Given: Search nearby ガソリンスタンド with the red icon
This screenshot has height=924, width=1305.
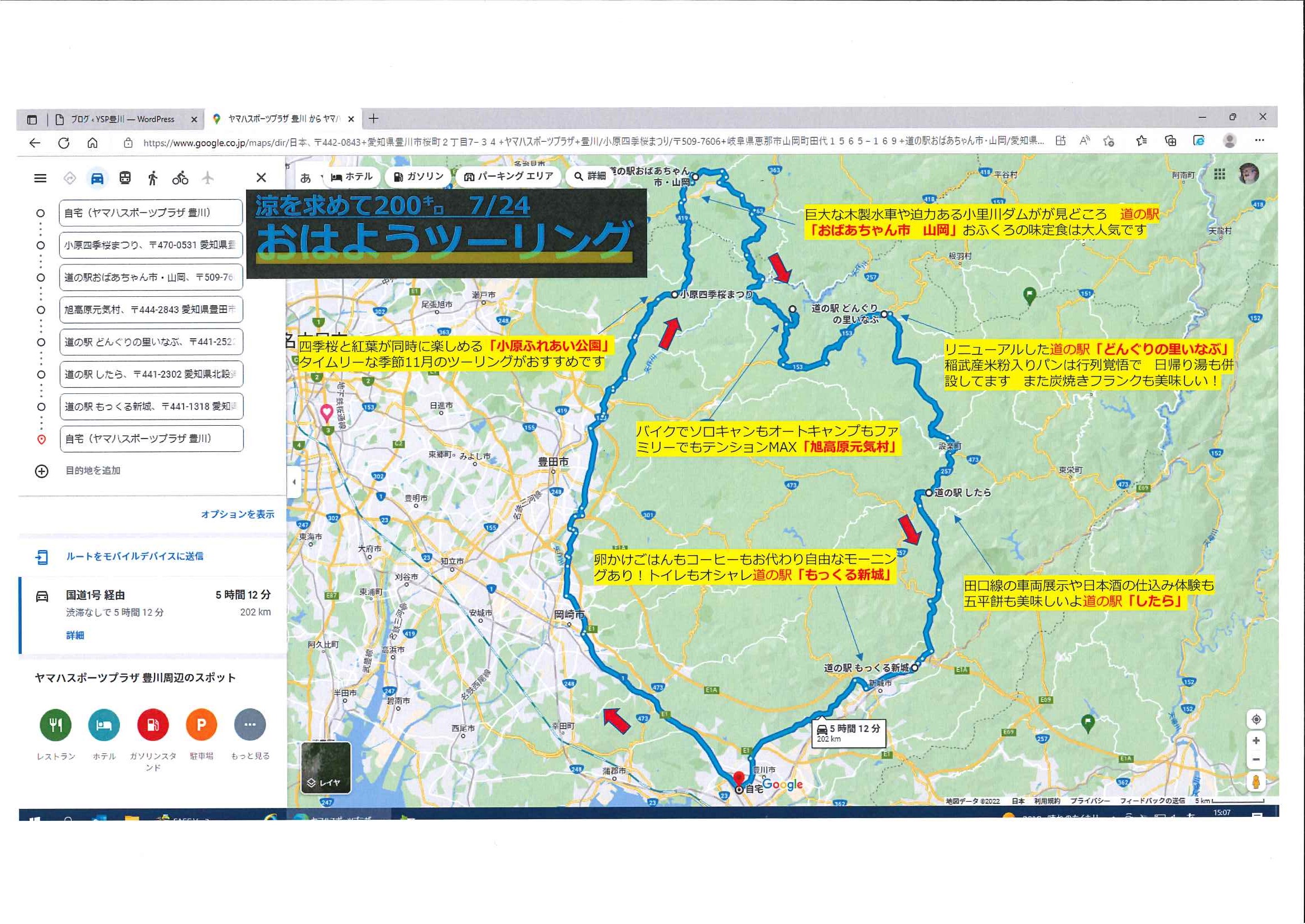Looking at the screenshot, I should coord(153,725).
